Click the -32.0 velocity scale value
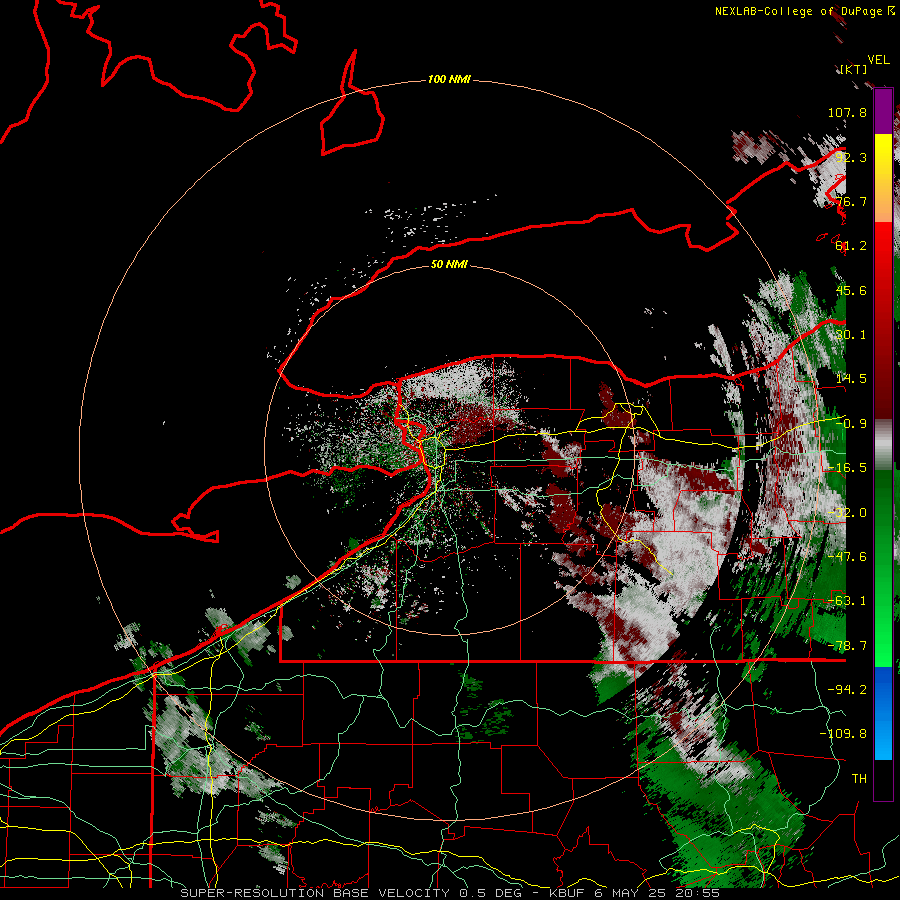This screenshot has width=900, height=900. coord(847,513)
